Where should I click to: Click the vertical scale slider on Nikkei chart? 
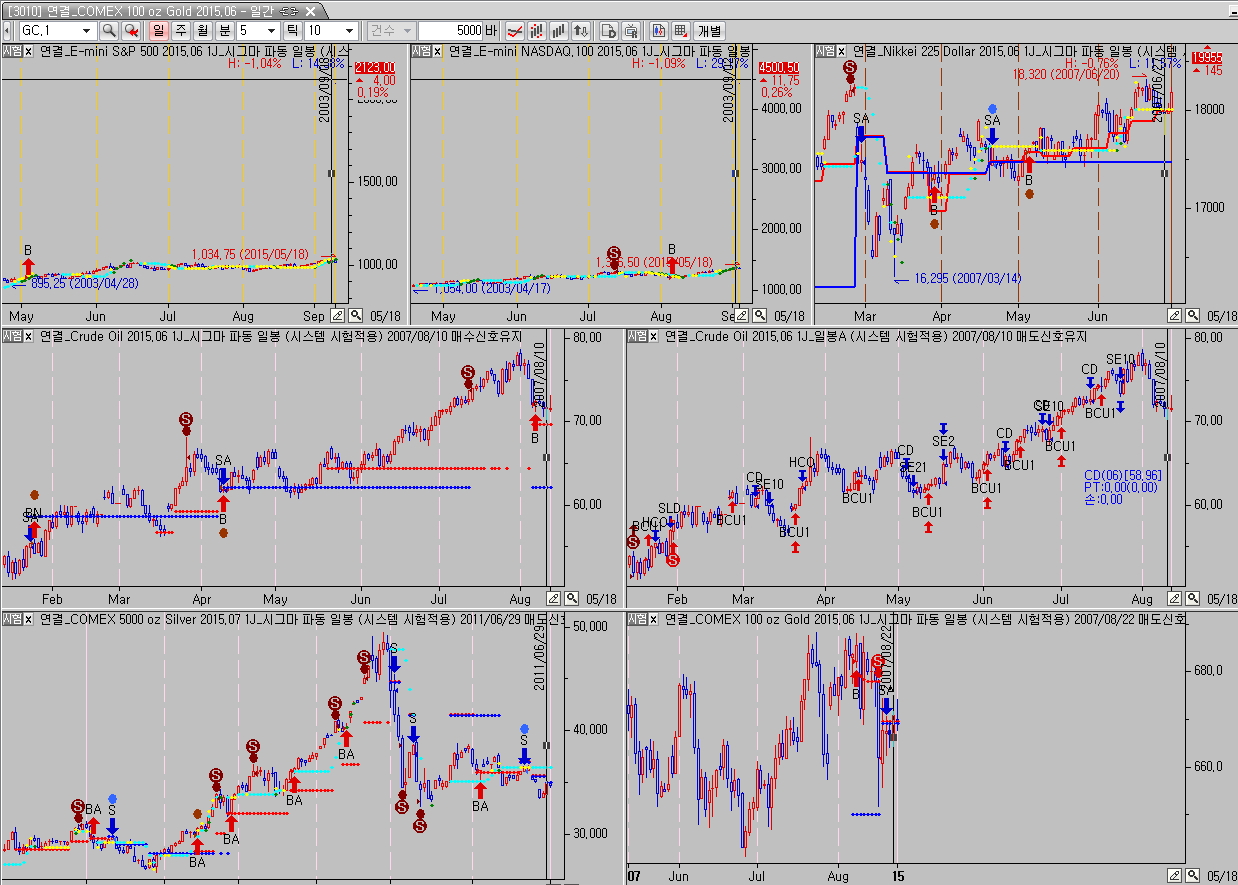tap(1163, 173)
